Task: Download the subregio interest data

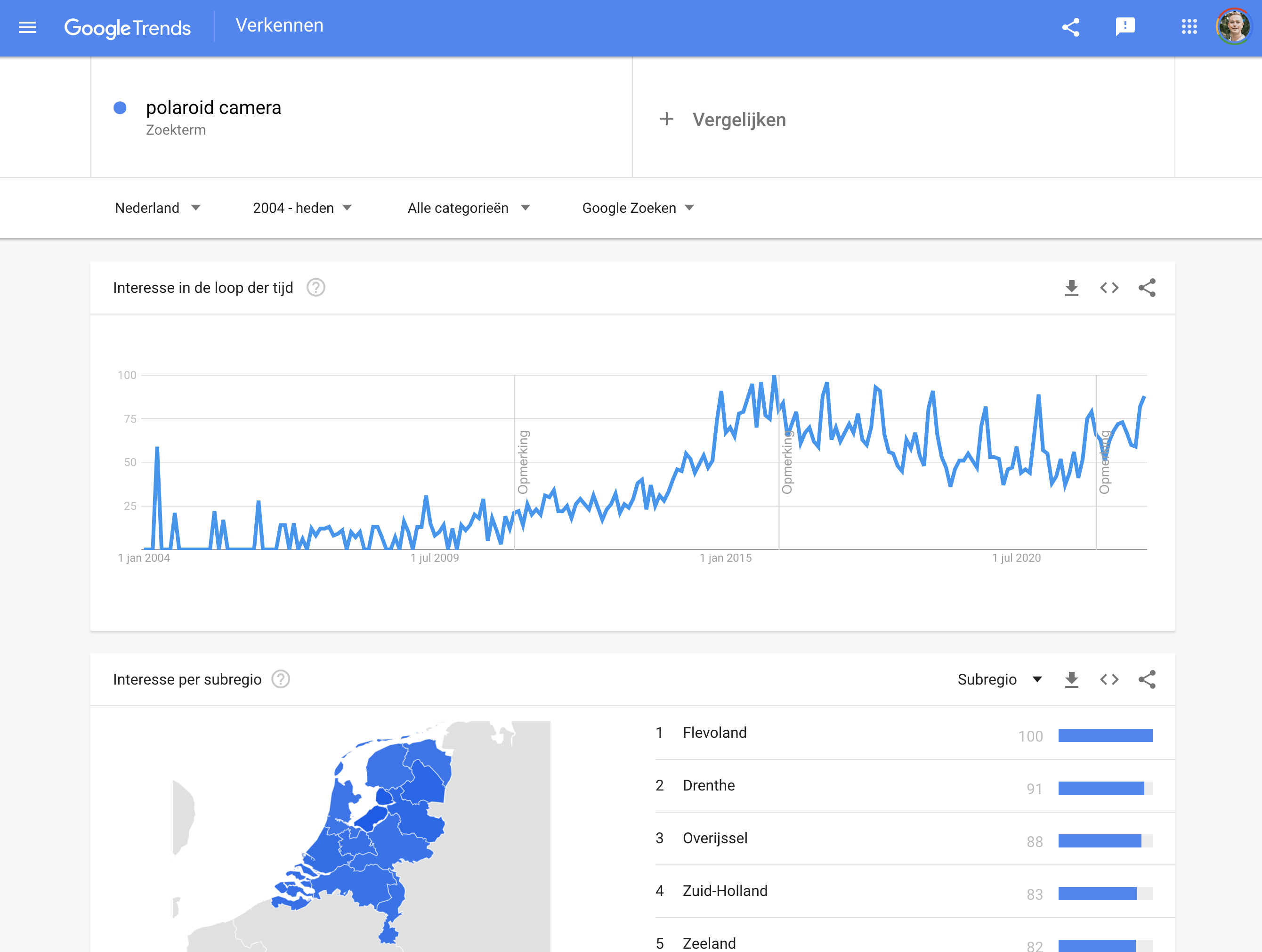Action: [x=1071, y=680]
